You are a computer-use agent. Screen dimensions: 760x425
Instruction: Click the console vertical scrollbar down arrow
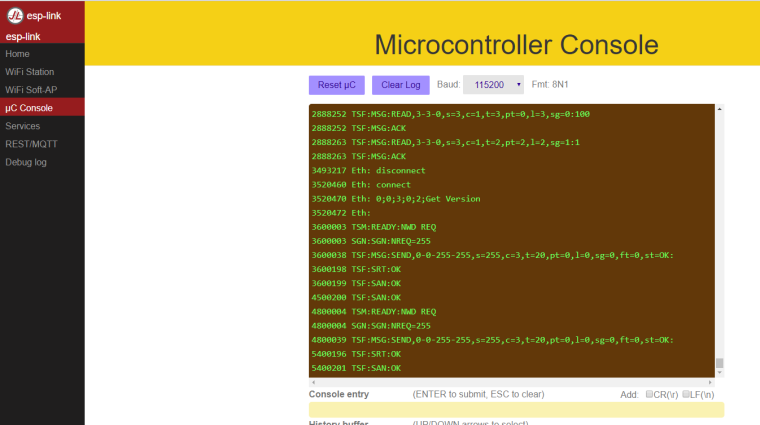(x=720, y=373)
